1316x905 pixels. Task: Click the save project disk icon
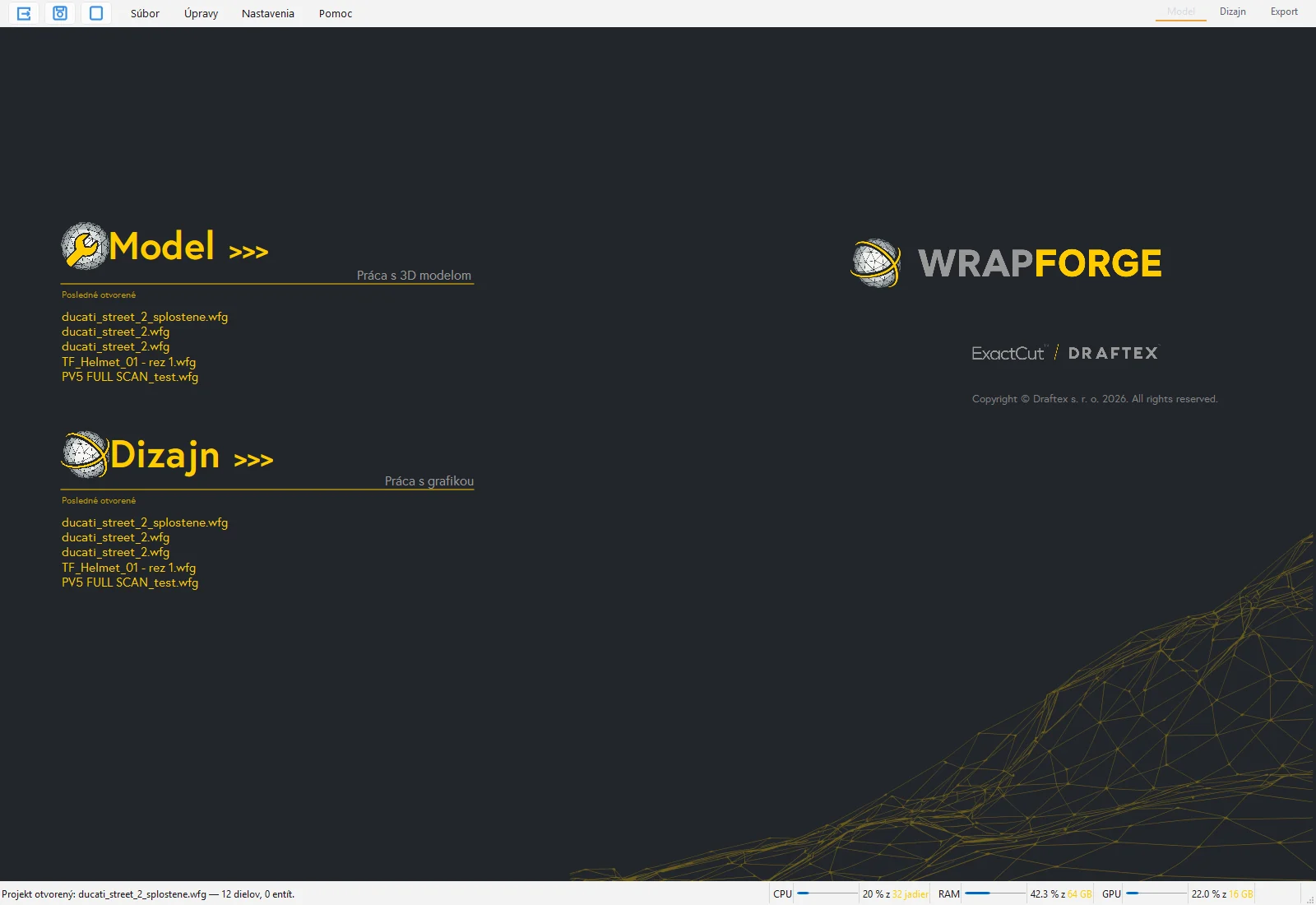tap(60, 13)
